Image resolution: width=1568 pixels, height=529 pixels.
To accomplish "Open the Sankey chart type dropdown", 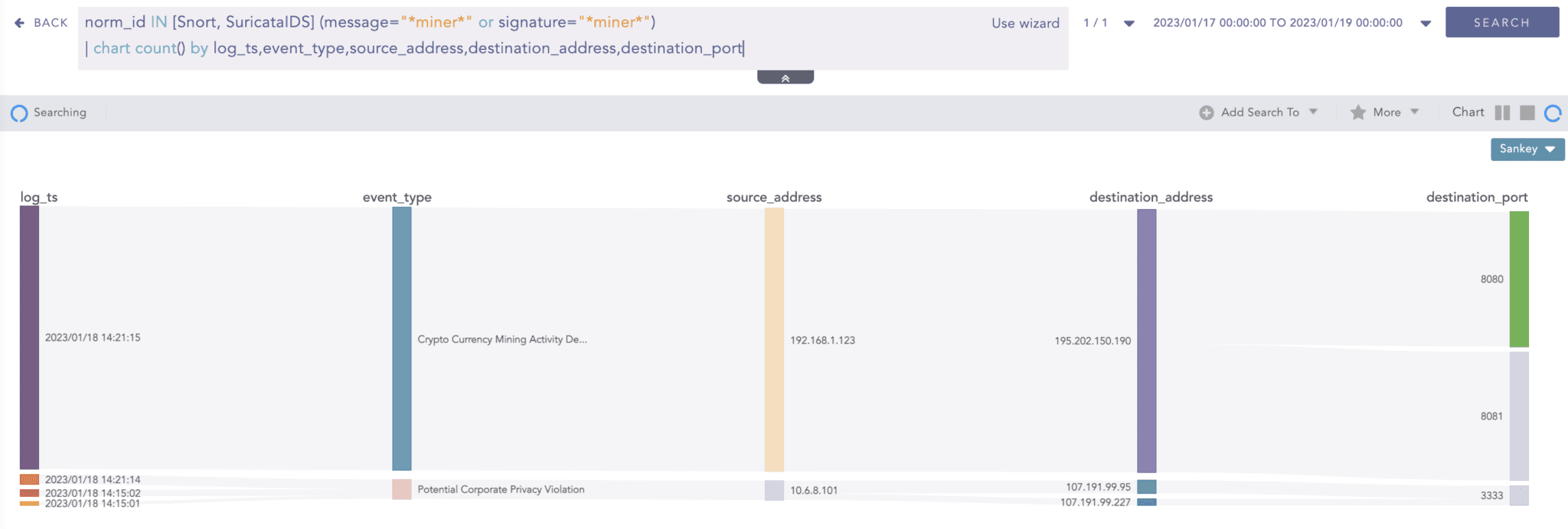I will point(1527,149).
